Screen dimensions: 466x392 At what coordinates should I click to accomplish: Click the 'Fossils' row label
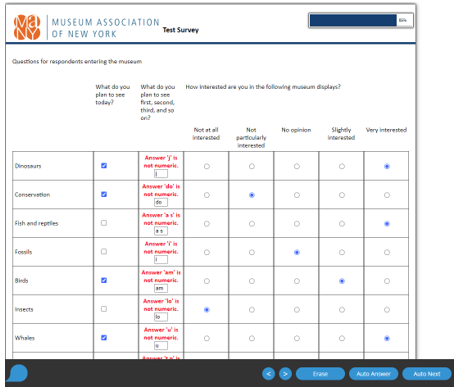[x=23, y=252]
